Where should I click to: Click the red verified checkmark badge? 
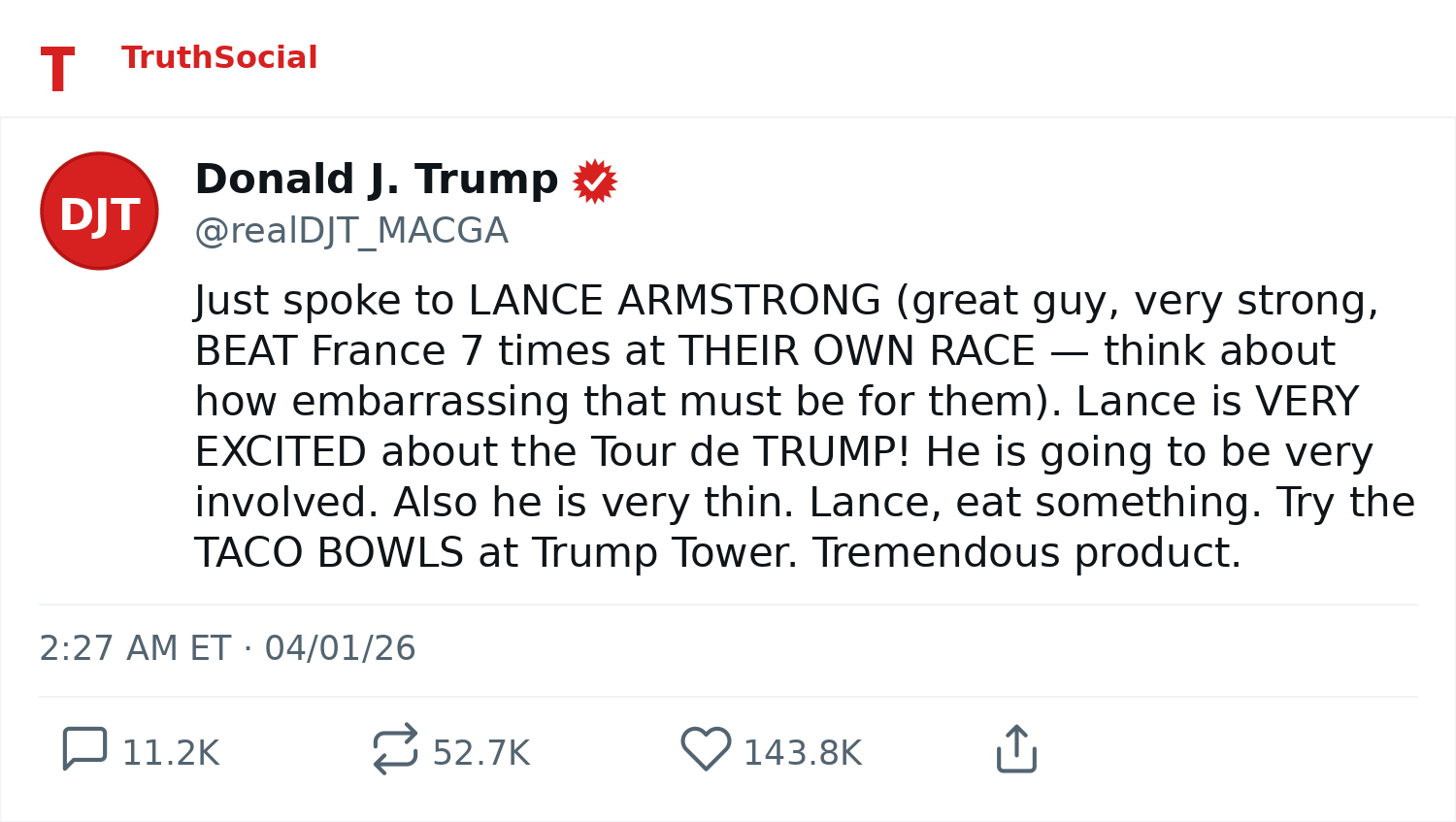coord(595,181)
